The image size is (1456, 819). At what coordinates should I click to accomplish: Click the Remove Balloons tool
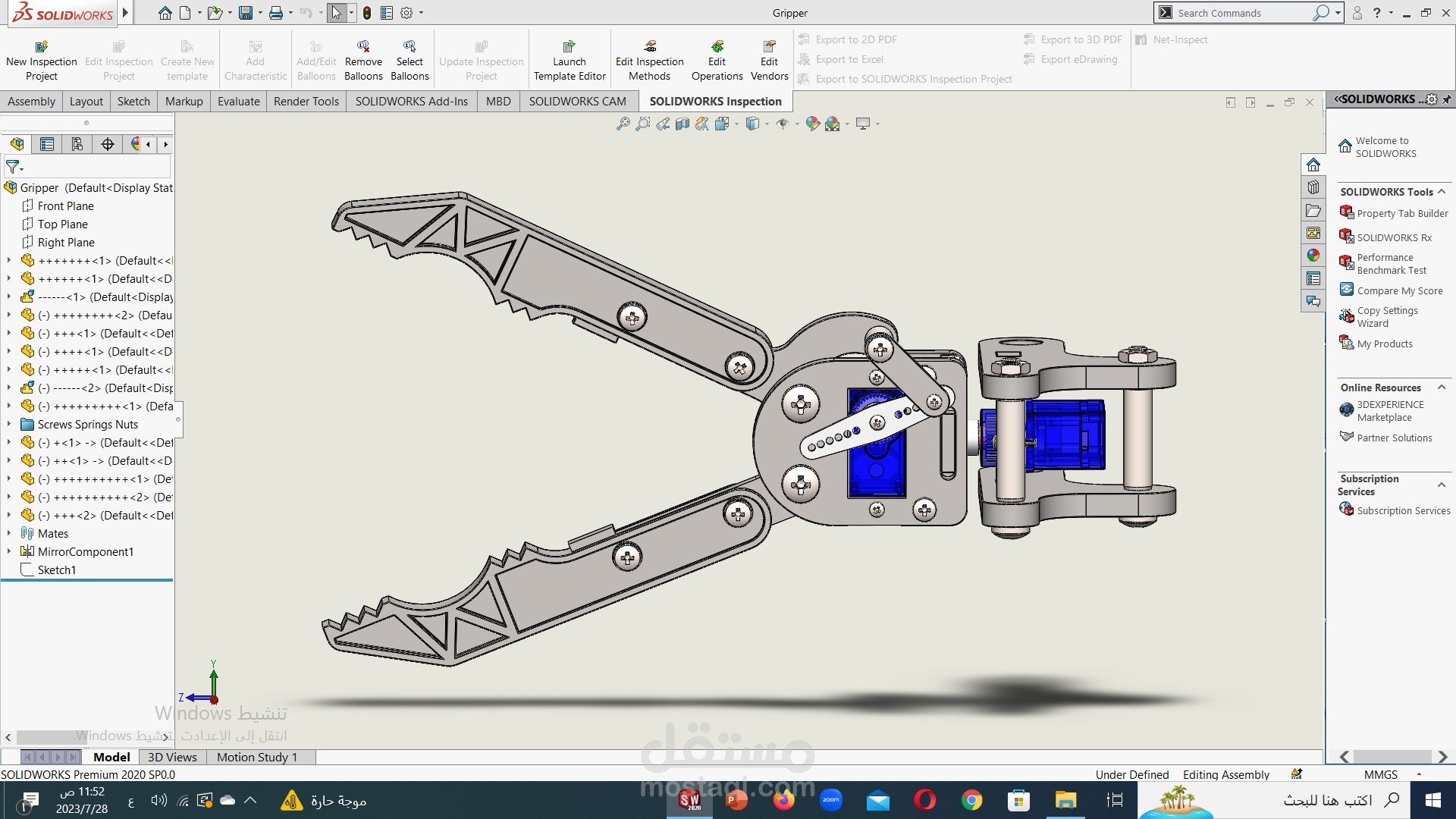coord(363,61)
